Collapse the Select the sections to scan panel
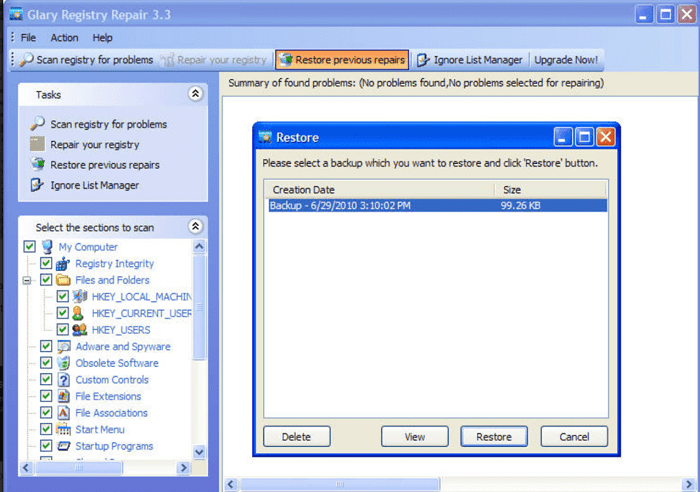 (x=195, y=226)
